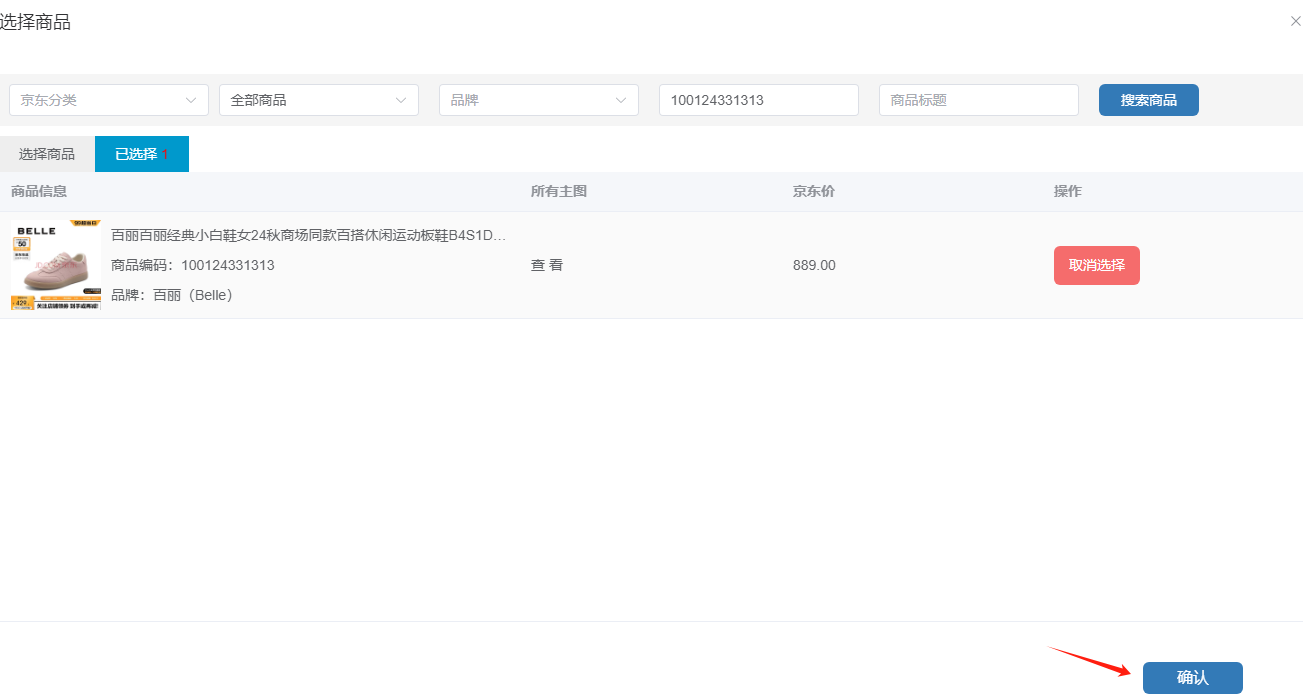Click the Belle pink shoe thumbnail
This screenshot has width=1315, height=695.
tap(56, 265)
